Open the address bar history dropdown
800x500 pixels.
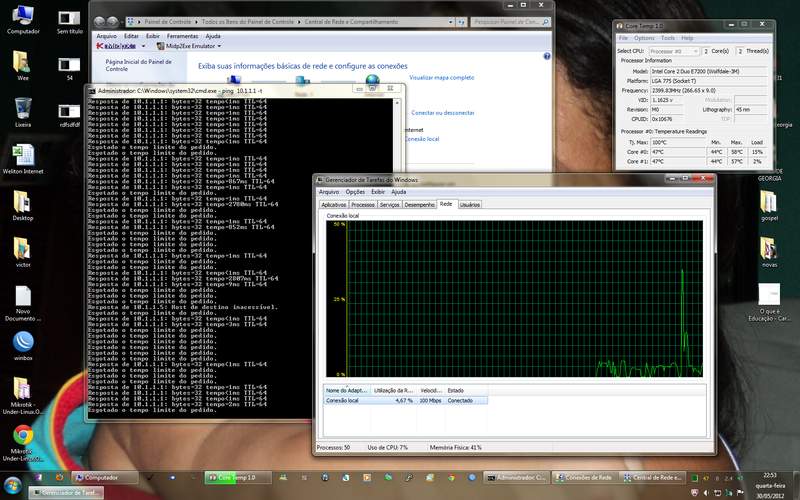coord(451,22)
